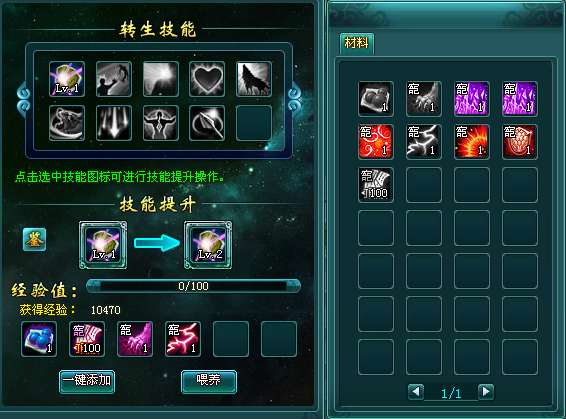This screenshot has height=419, width=566.
Task: Select the red shield pet material
Action: coord(520,142)
